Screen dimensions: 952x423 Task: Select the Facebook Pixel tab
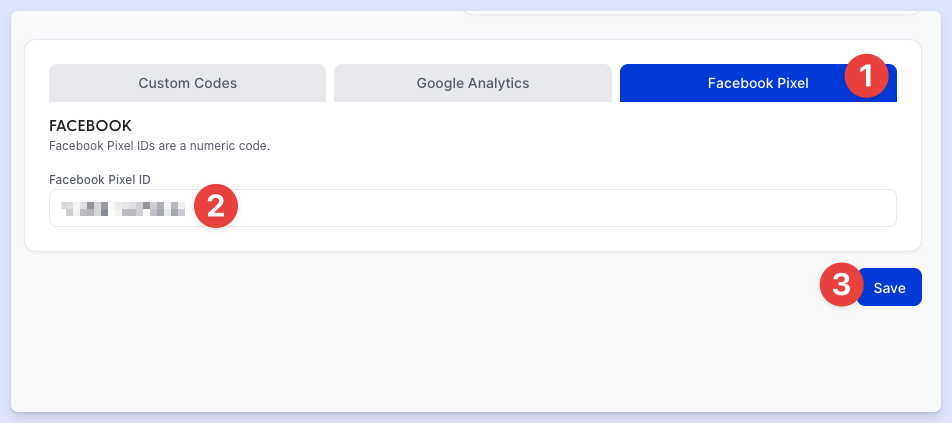[x=758, y=83]
